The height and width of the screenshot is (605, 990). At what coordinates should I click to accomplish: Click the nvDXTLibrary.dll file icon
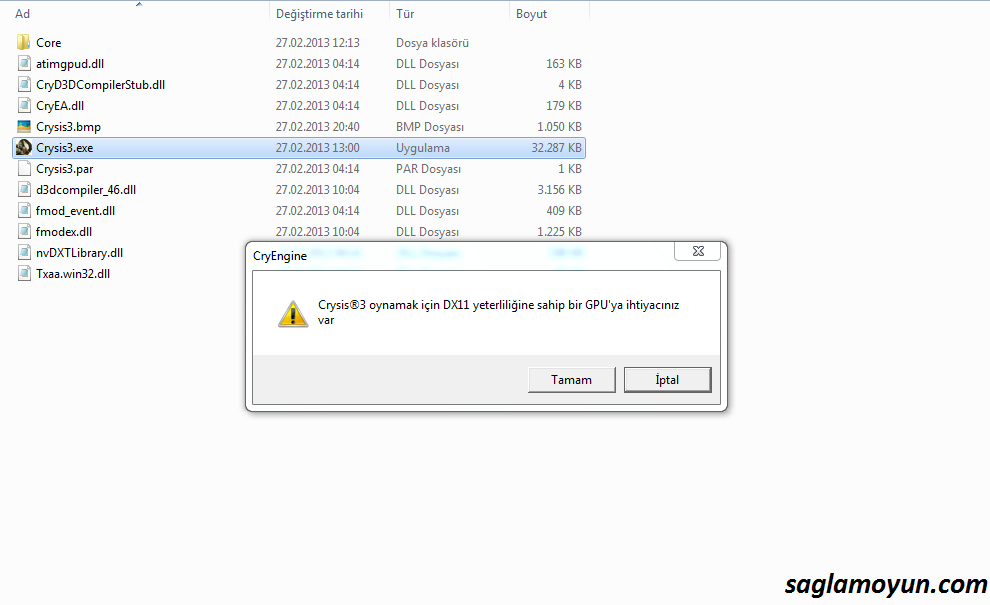click(x=24, y=253)
